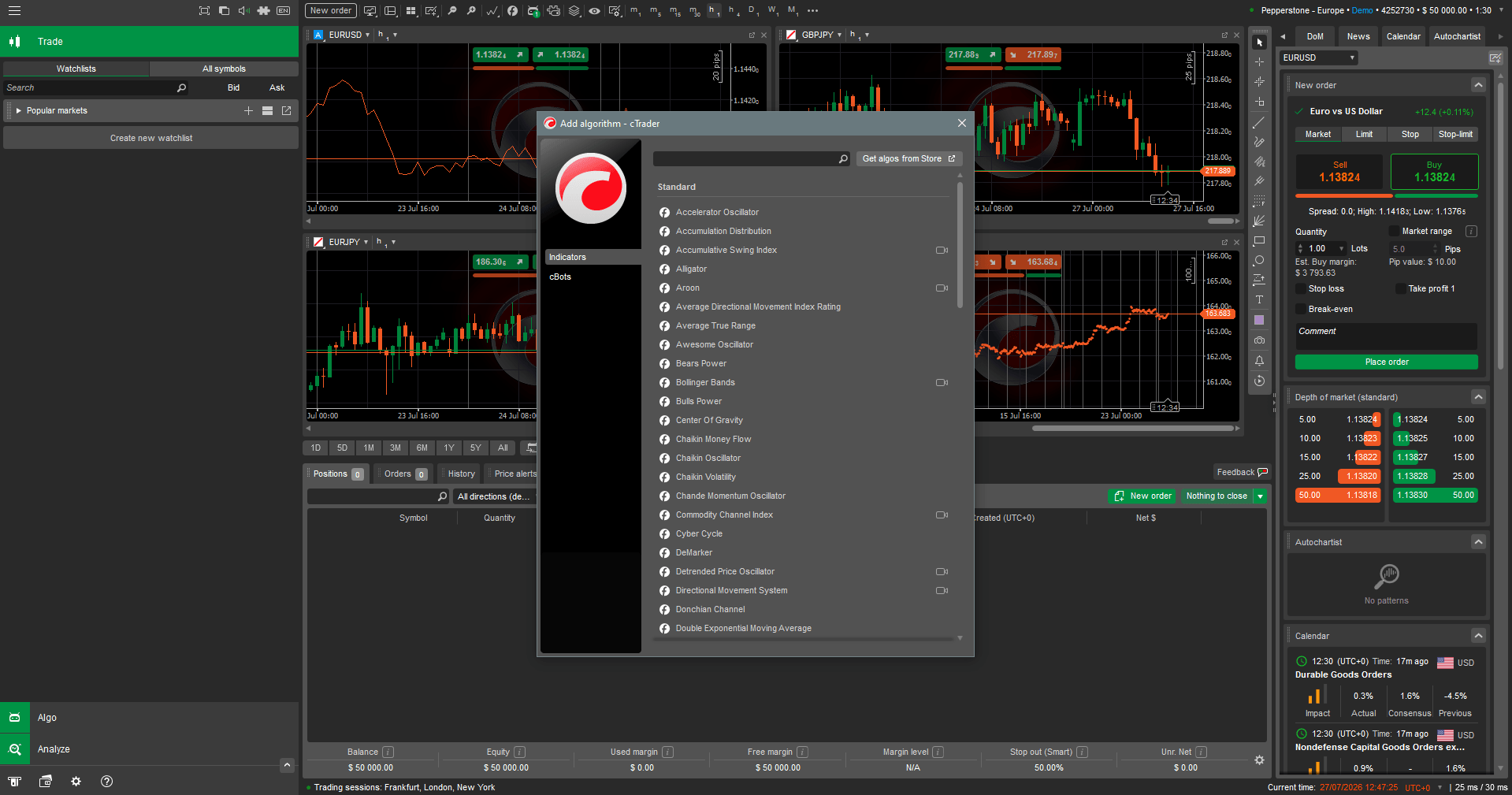Click the account summary settings gear
This screenshot has width=1512, height=795.
point(1259,760)
